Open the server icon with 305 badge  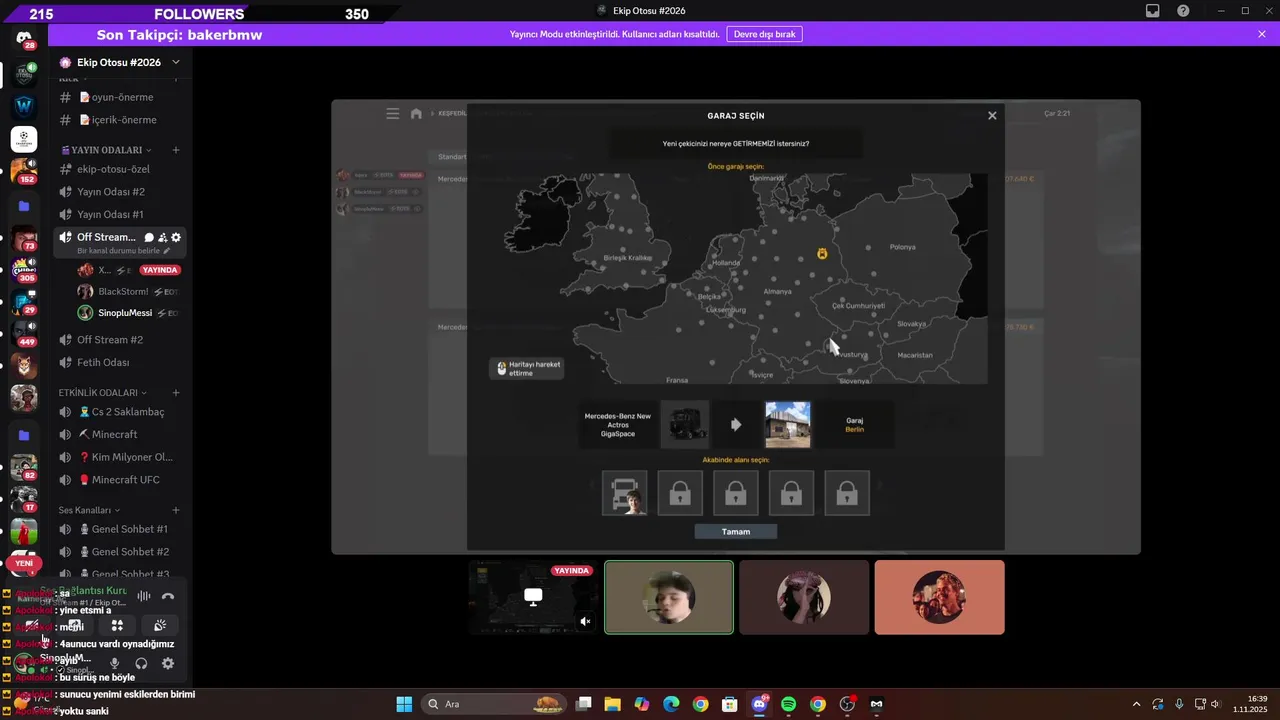coord(24,270)
